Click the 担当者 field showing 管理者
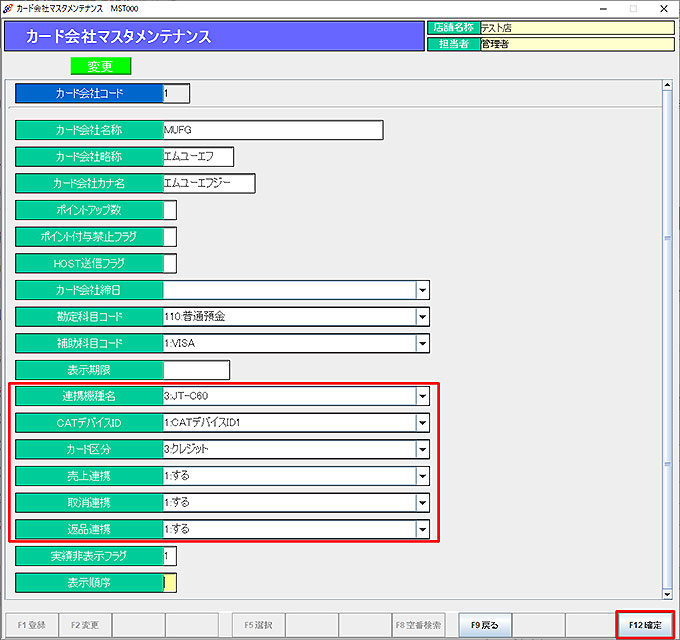680x640 pixels. [577, 44]
